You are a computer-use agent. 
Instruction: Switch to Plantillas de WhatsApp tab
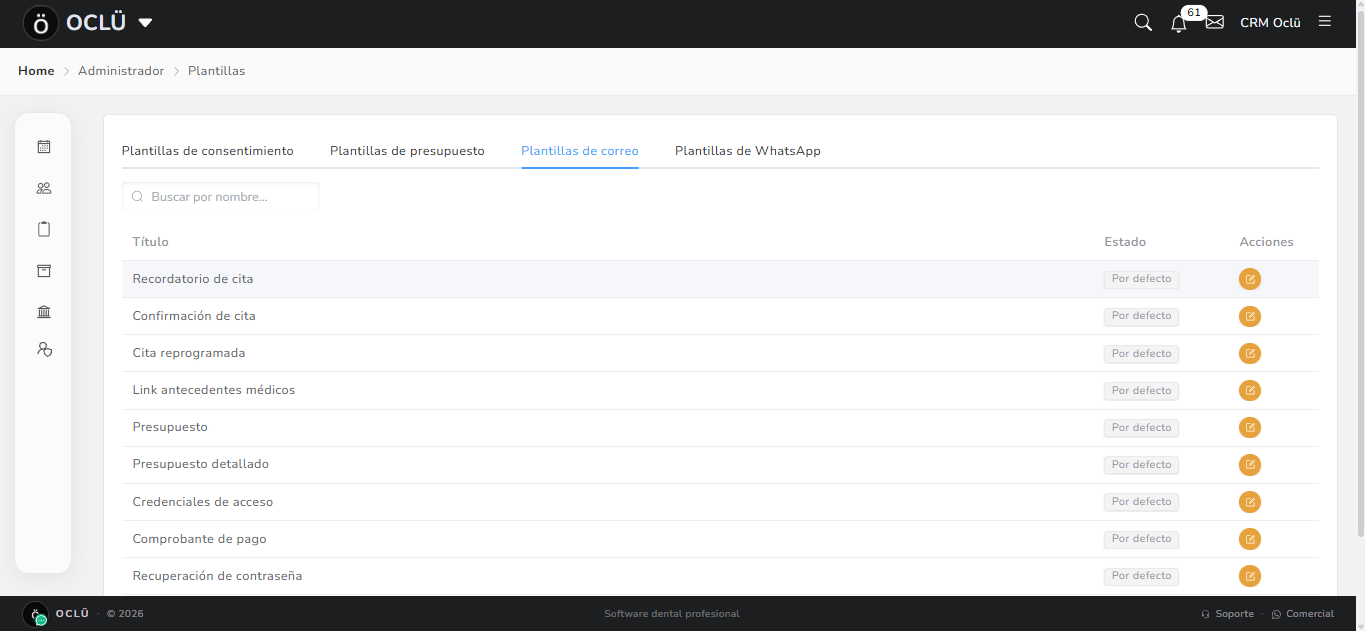click(x=748, y=151)
